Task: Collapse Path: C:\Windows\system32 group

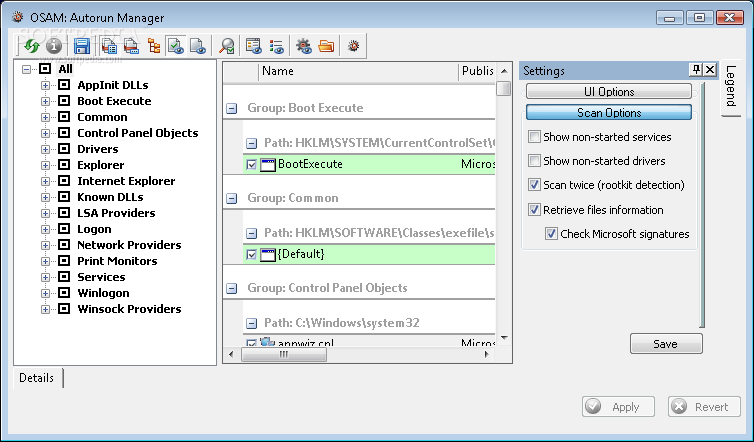Action: click(251, 323)
